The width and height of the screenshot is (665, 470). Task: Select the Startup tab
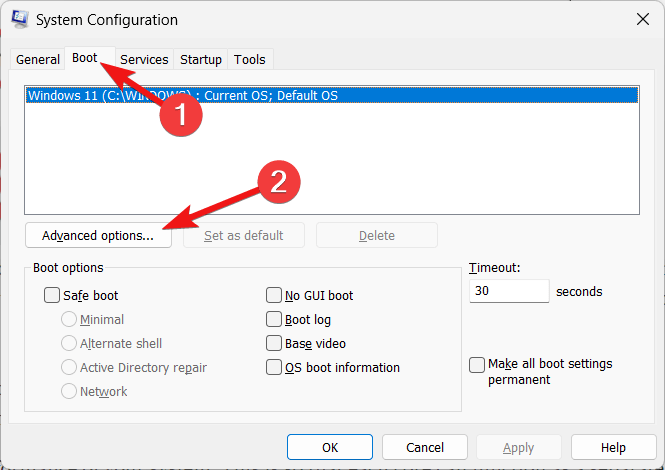tap(201, 60)
